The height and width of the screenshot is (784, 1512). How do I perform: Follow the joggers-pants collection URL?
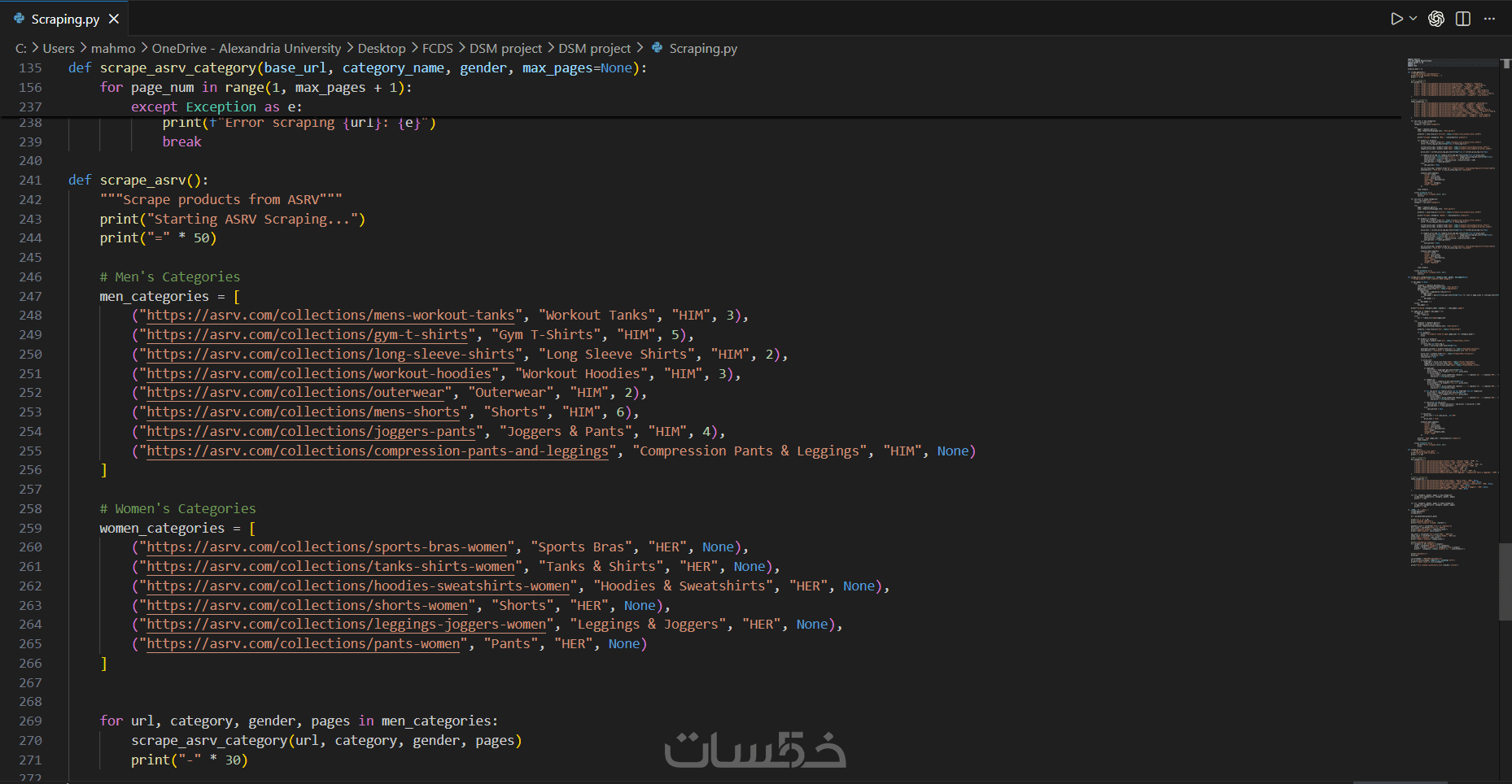(311, 432)
